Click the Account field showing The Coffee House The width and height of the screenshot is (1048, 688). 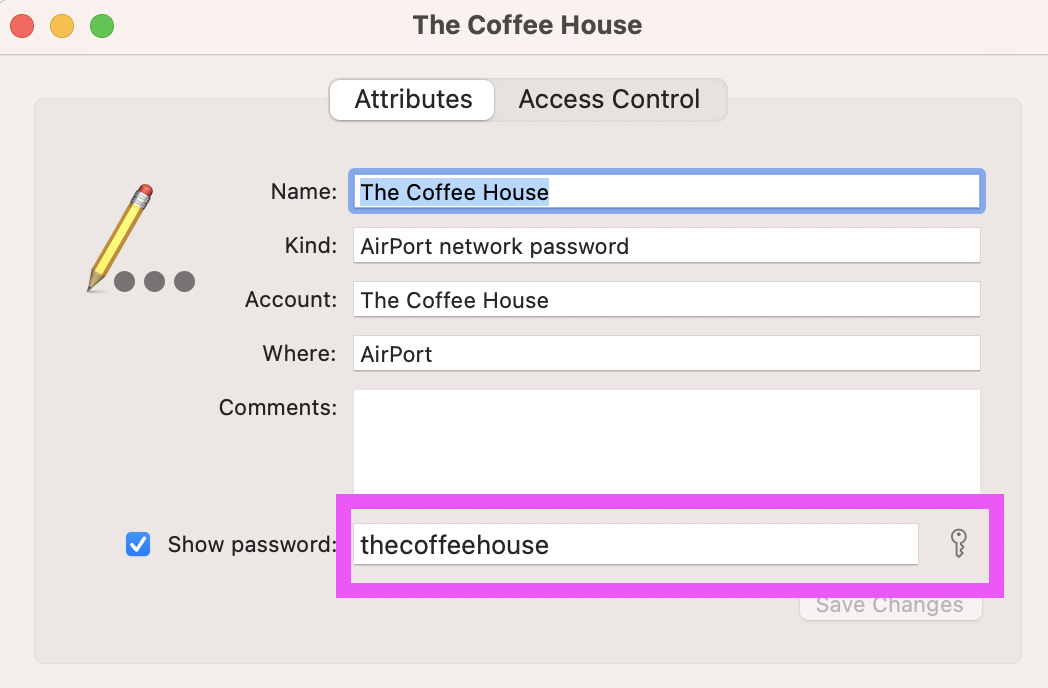coord(666,300)
